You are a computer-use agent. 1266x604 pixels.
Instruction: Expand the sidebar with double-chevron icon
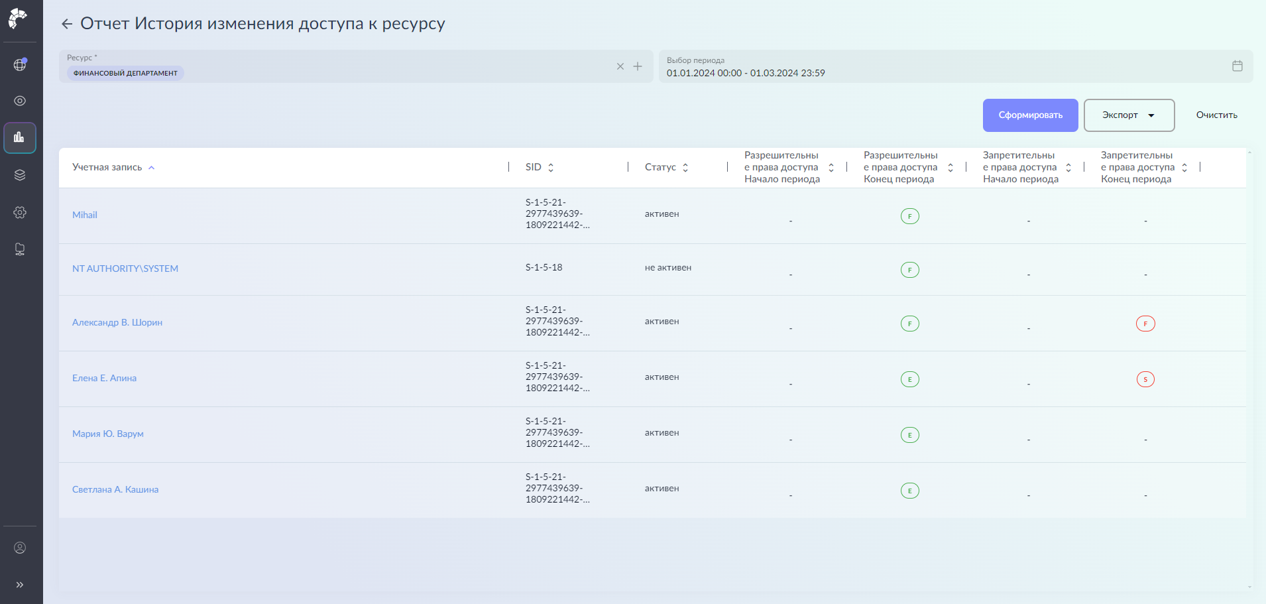[20, 585]
